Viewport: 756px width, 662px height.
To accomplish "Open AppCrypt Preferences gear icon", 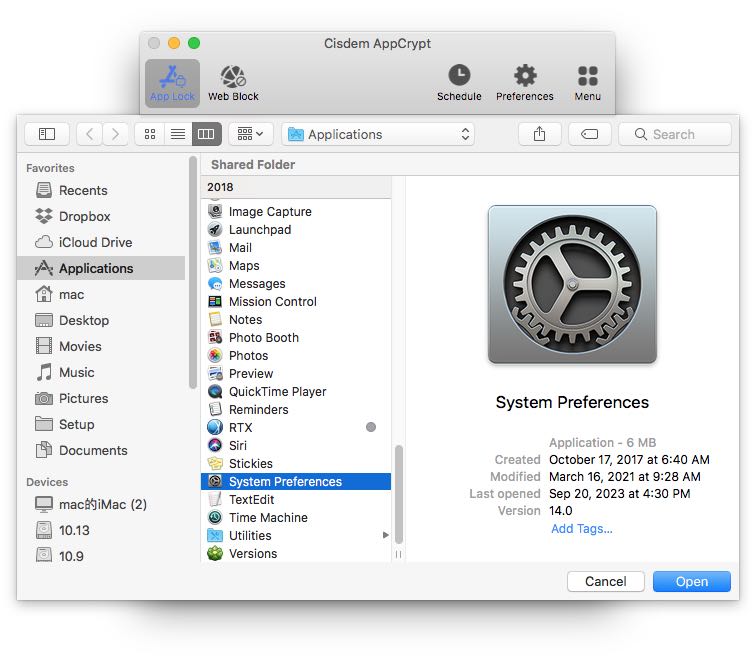I will 525,83.
